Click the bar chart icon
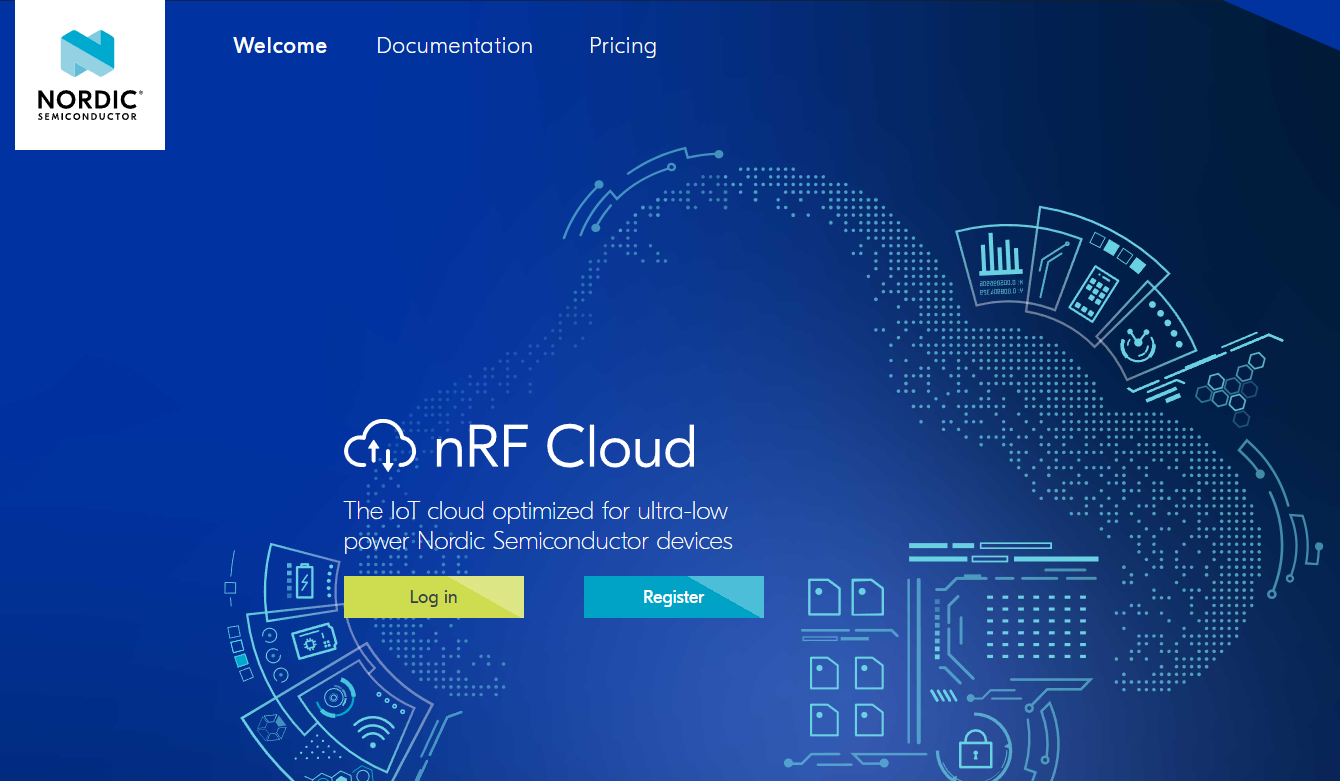This screenshot has width=1340, height=781. 999,255
